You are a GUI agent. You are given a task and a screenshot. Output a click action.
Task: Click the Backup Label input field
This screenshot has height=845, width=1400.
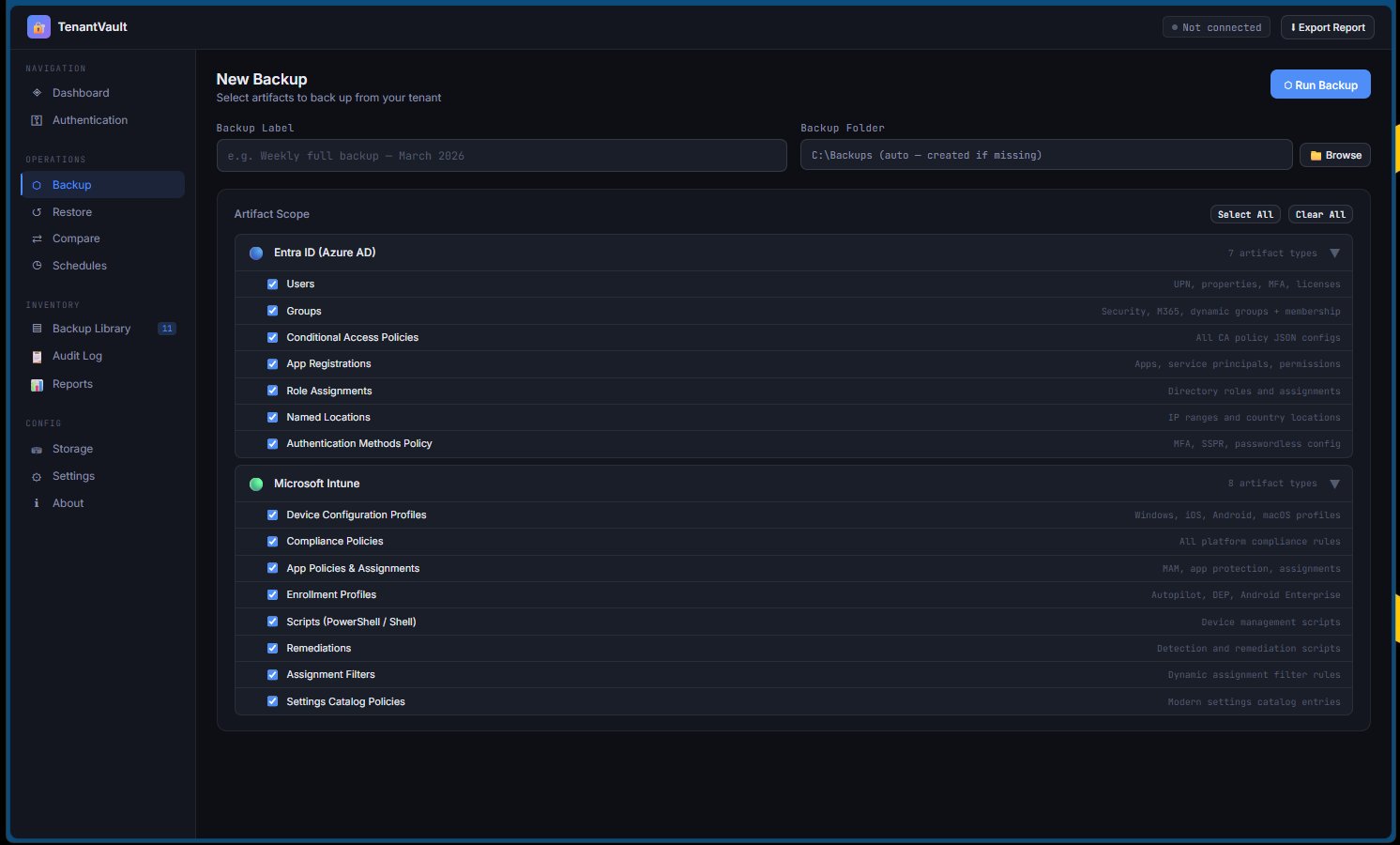point(501,156)
